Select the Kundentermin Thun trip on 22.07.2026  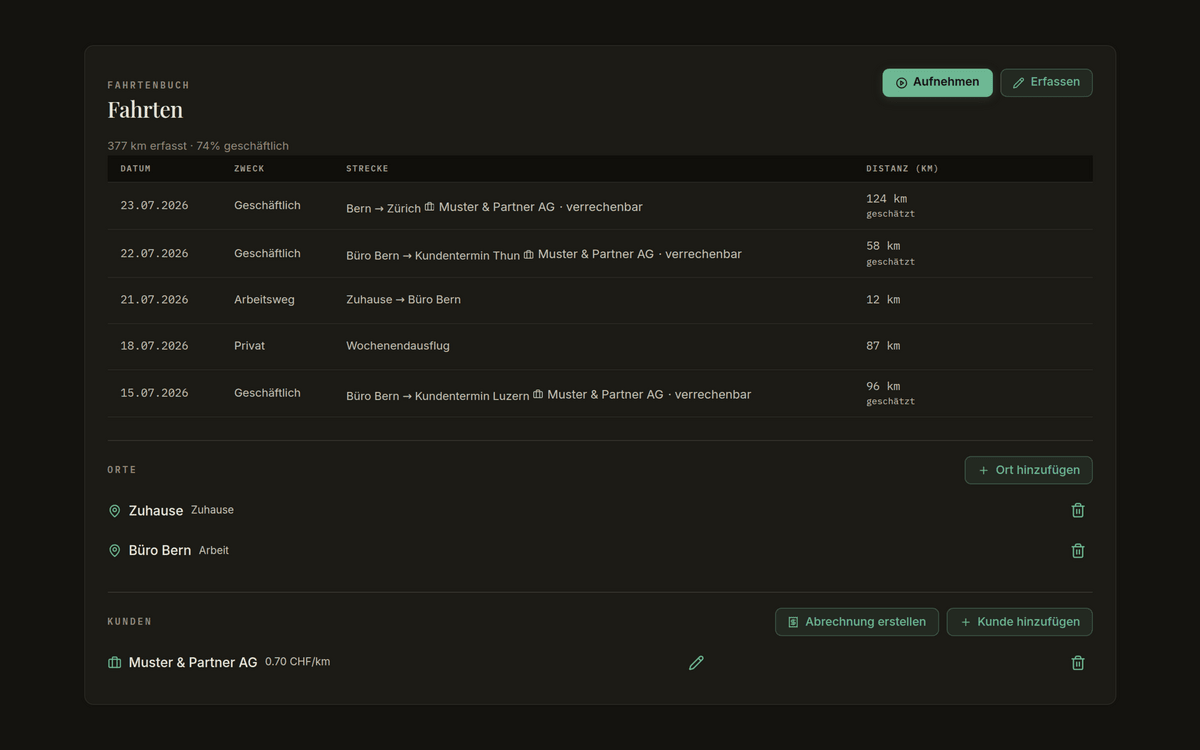coord(600,254)
